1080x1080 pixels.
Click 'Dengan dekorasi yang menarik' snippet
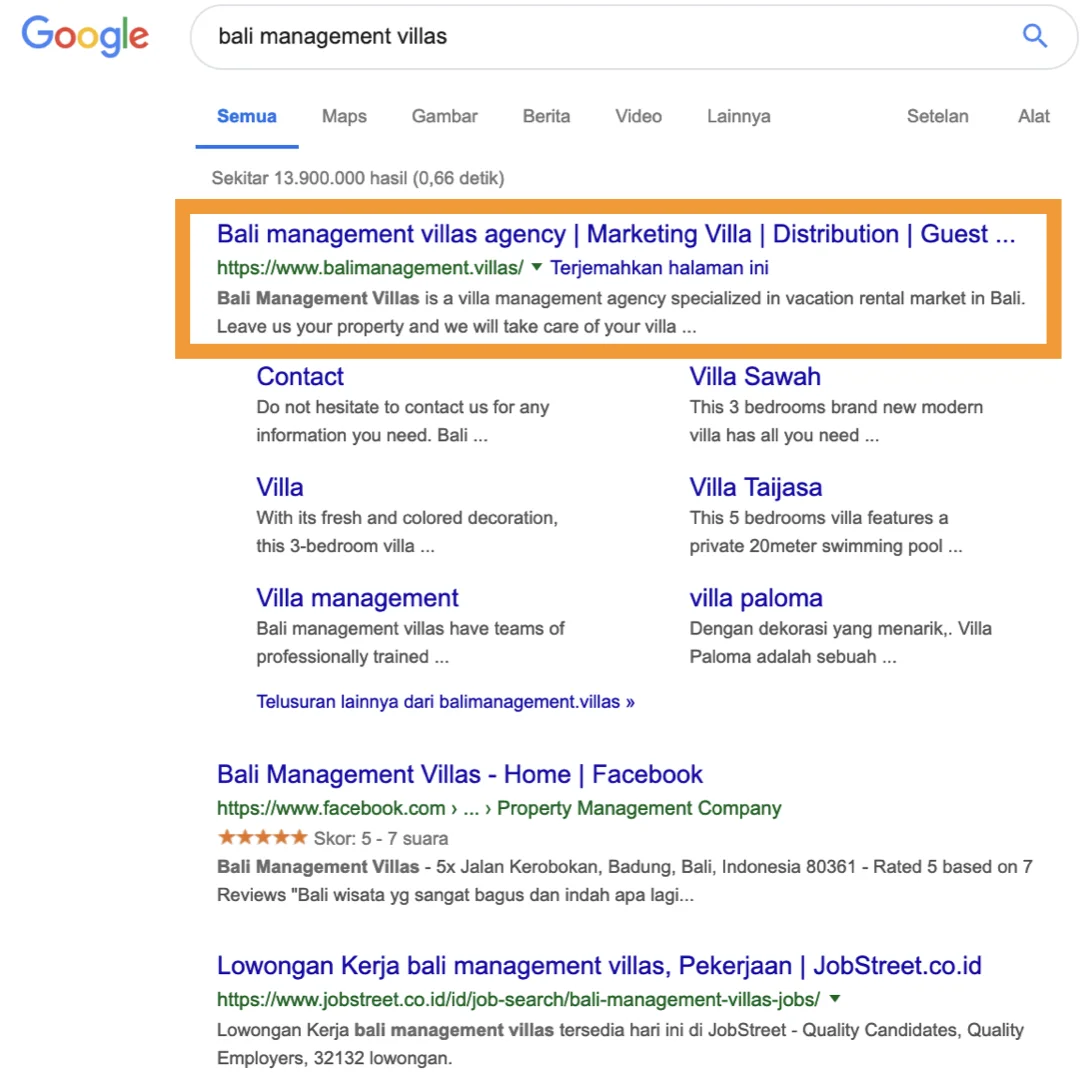pyautogui.click(x=840, y=643)
